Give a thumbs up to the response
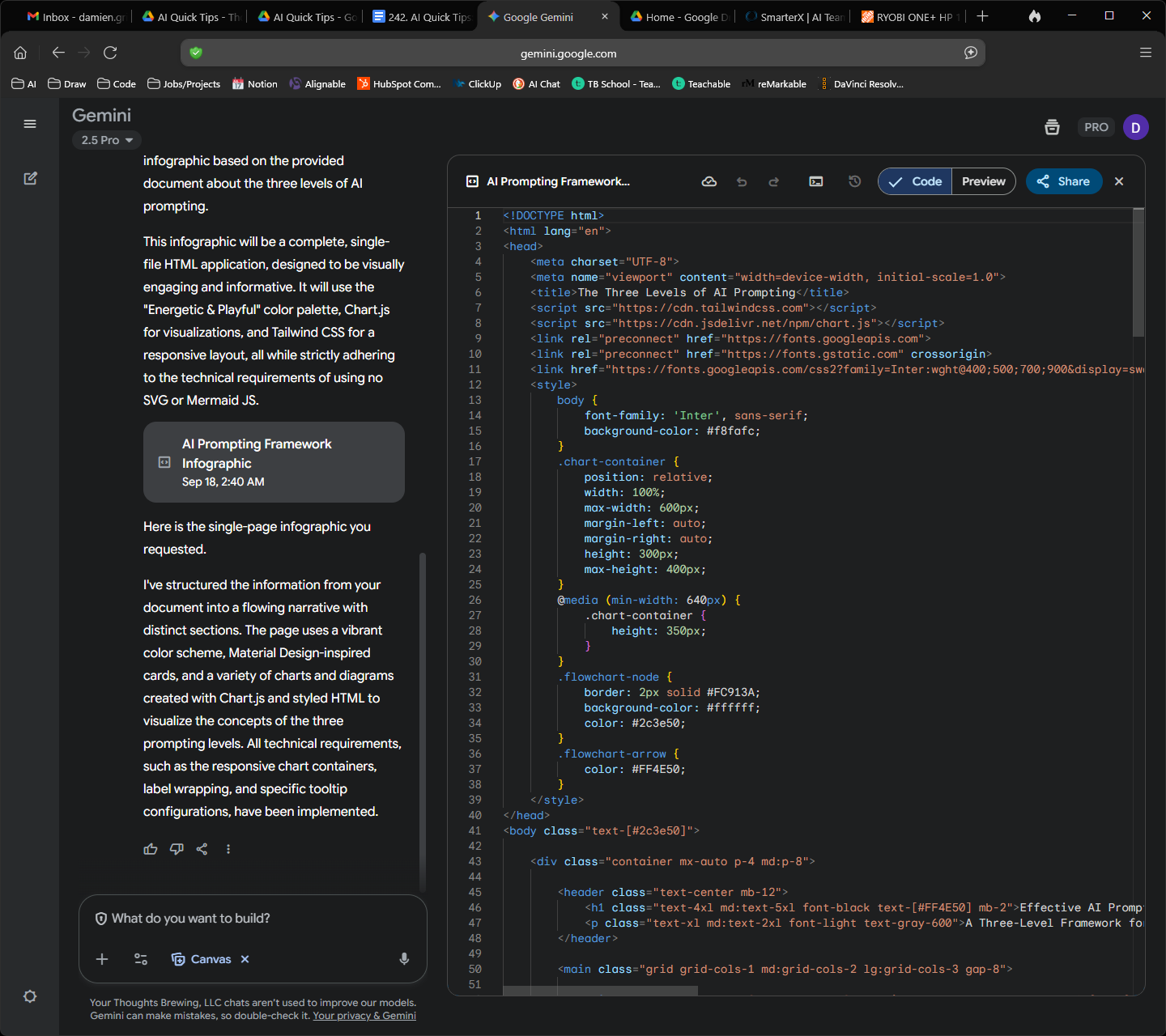The width and height of the screenshot is (1166, 1036). (151, 848)
